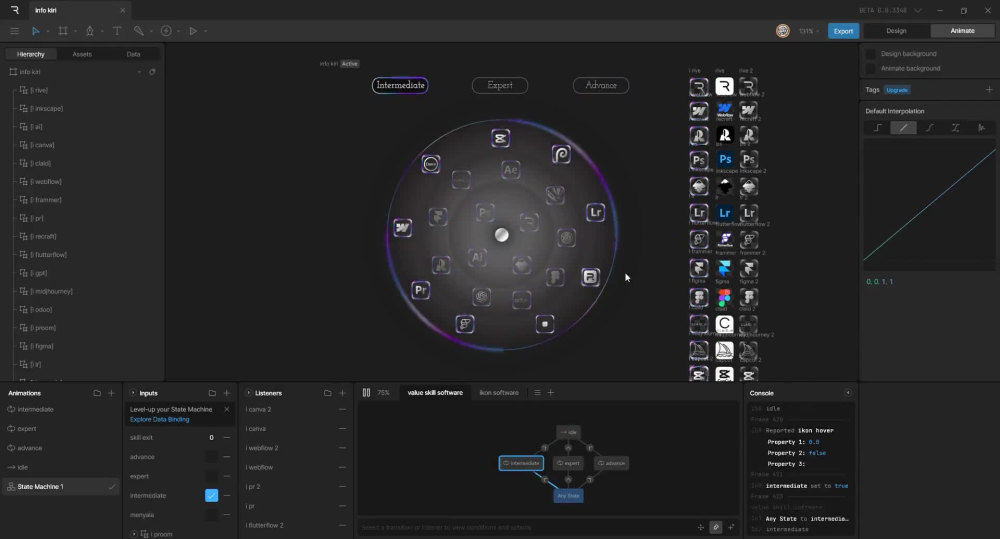
Task: Switch to Design mode
Action: tap(896, 31)
